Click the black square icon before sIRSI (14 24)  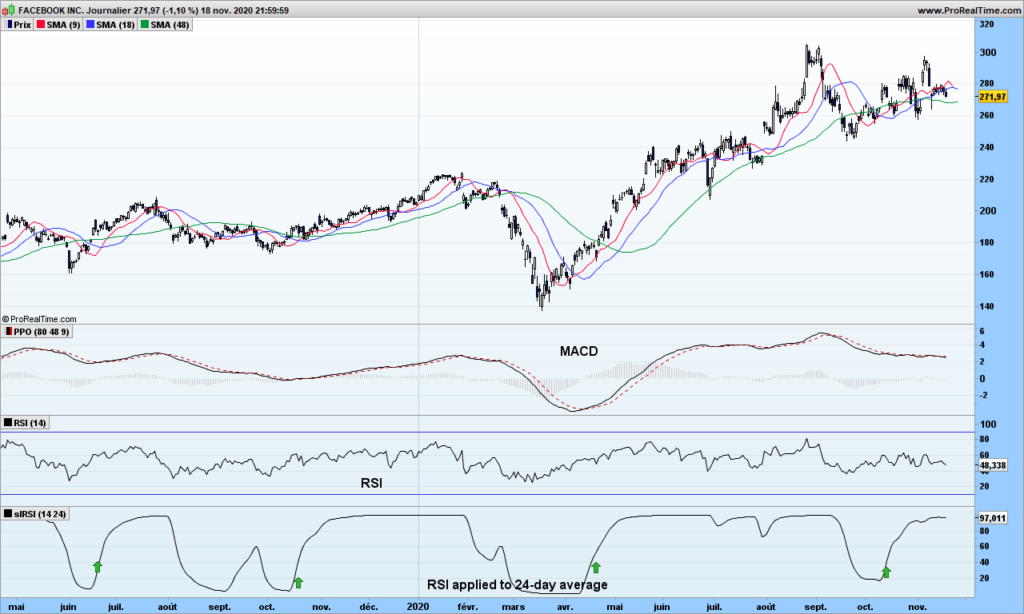8,515
